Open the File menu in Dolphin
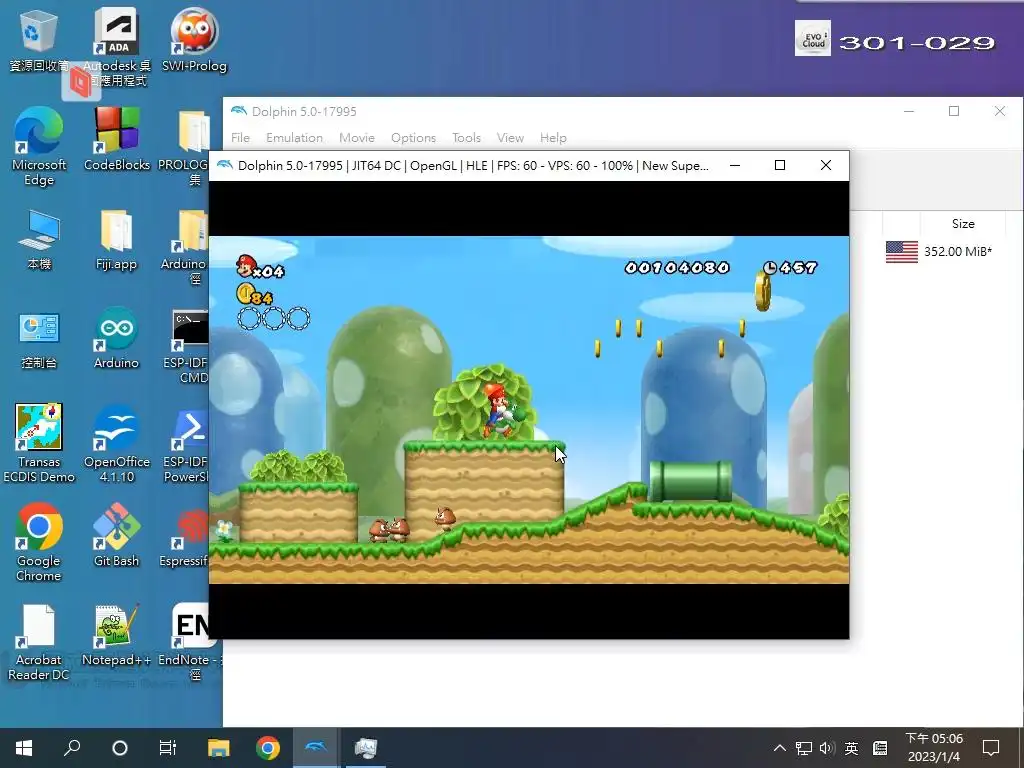 point(240,138)
